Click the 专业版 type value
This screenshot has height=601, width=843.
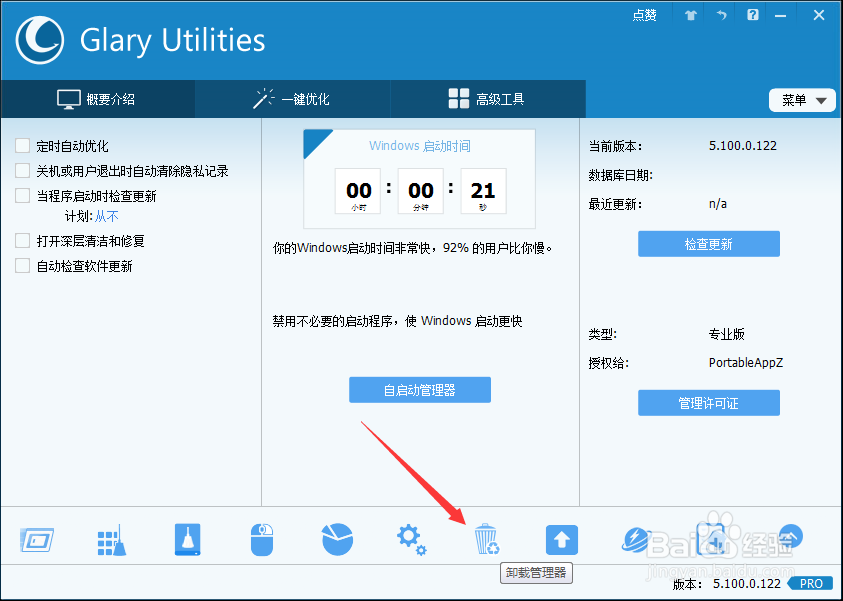(726, 334)
